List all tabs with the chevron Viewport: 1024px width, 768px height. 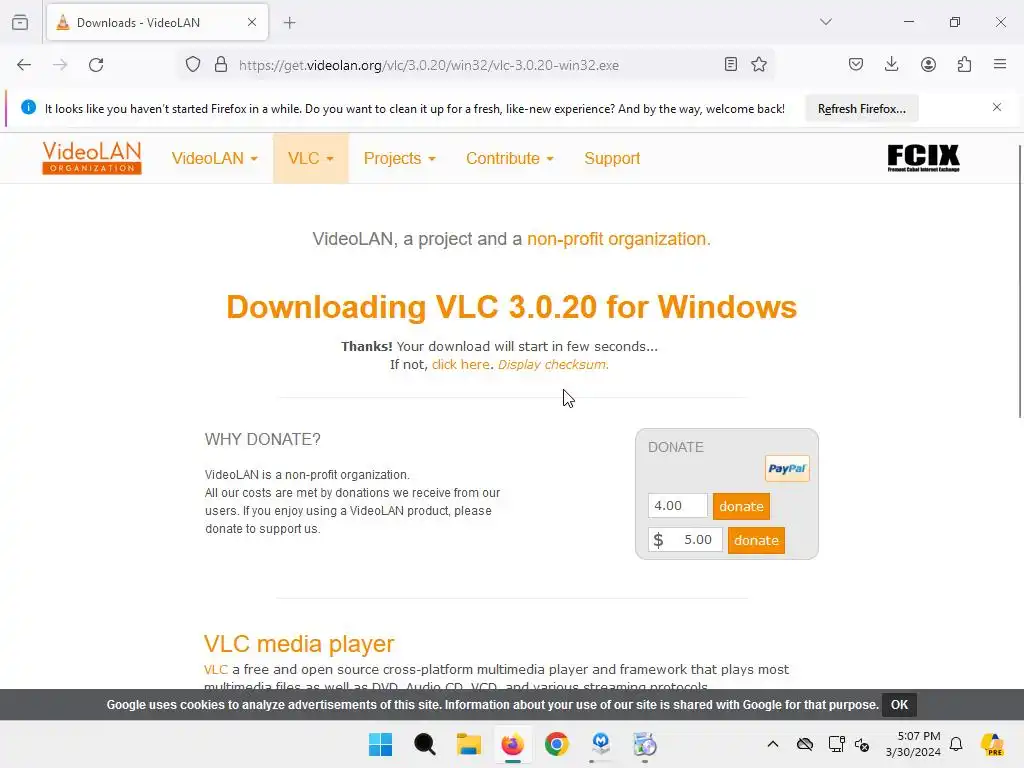825,22
